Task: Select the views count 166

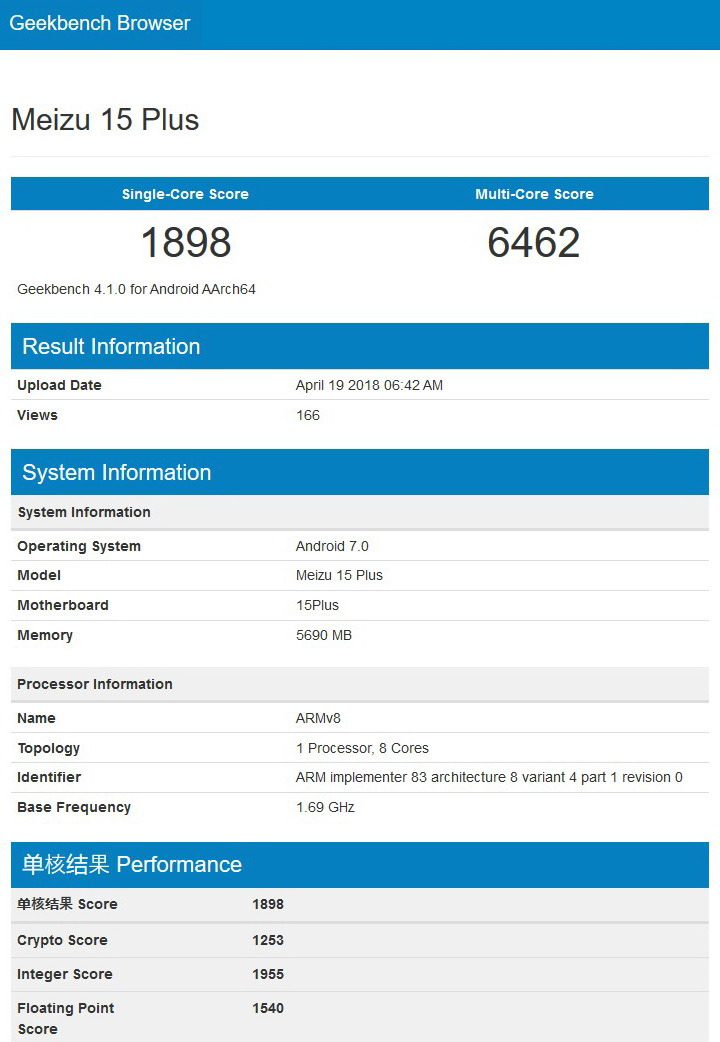Action: [308, 415]
